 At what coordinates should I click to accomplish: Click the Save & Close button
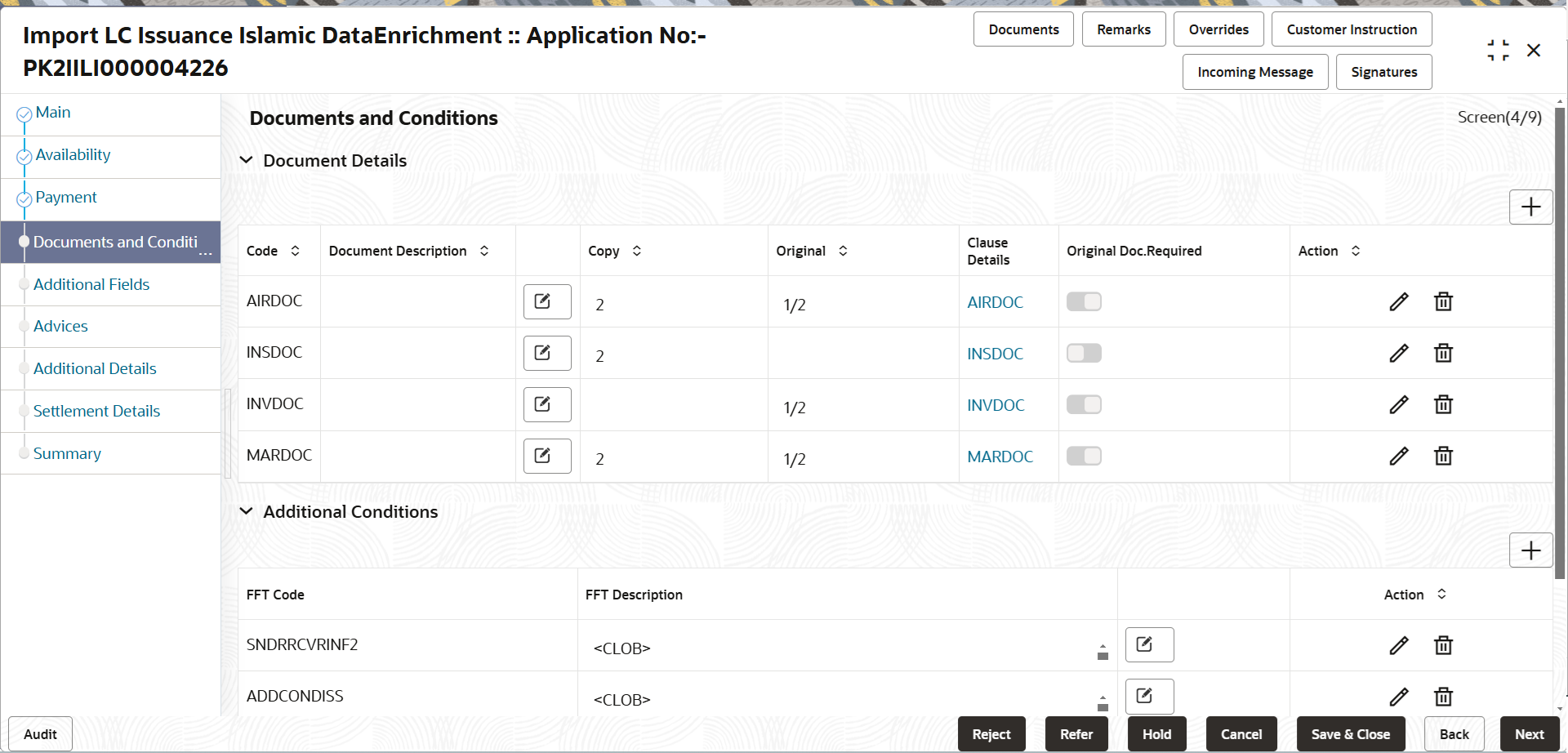point(1351,734)
